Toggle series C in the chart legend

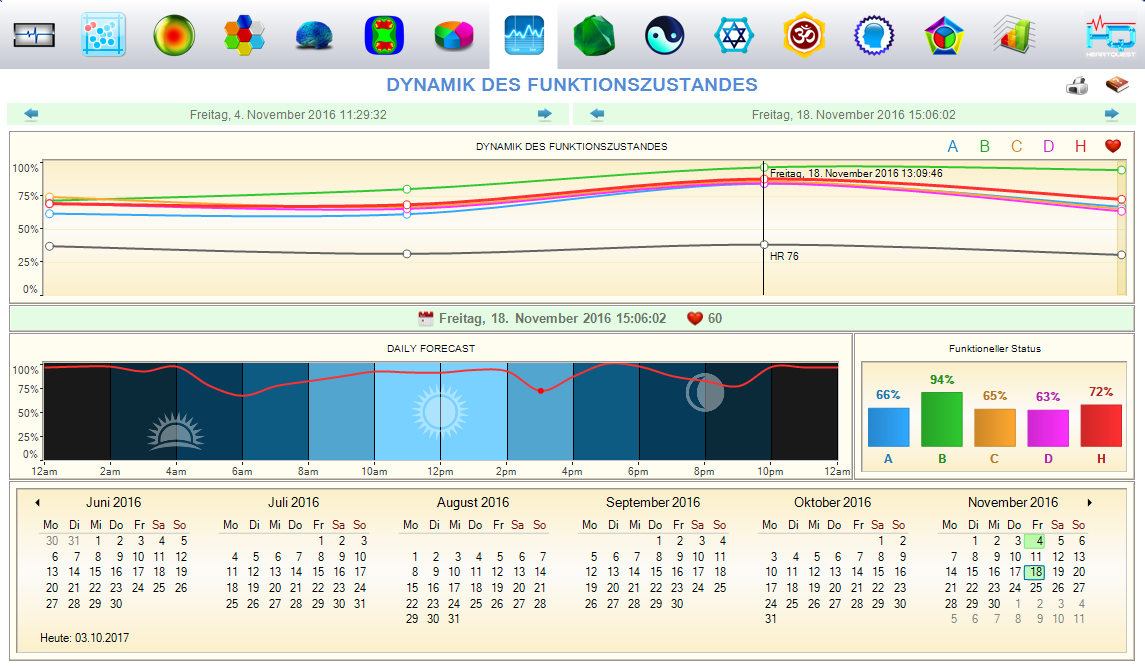click(1016, 146)
